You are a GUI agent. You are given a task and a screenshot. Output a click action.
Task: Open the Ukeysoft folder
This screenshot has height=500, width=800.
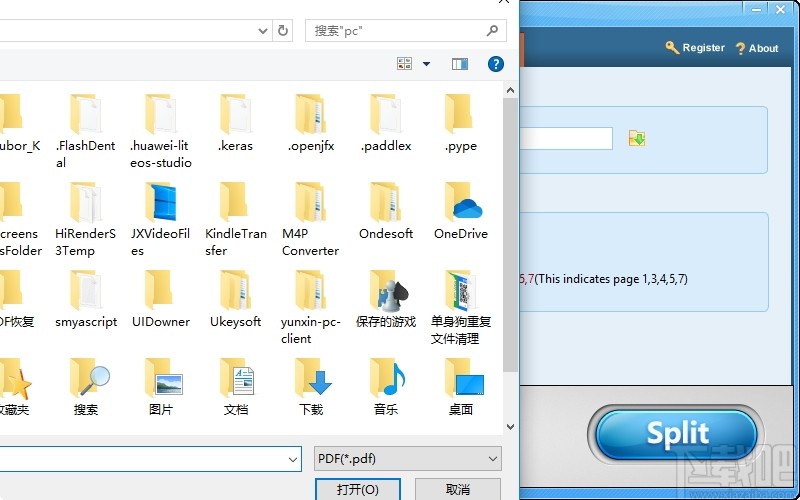coord(235,299)
